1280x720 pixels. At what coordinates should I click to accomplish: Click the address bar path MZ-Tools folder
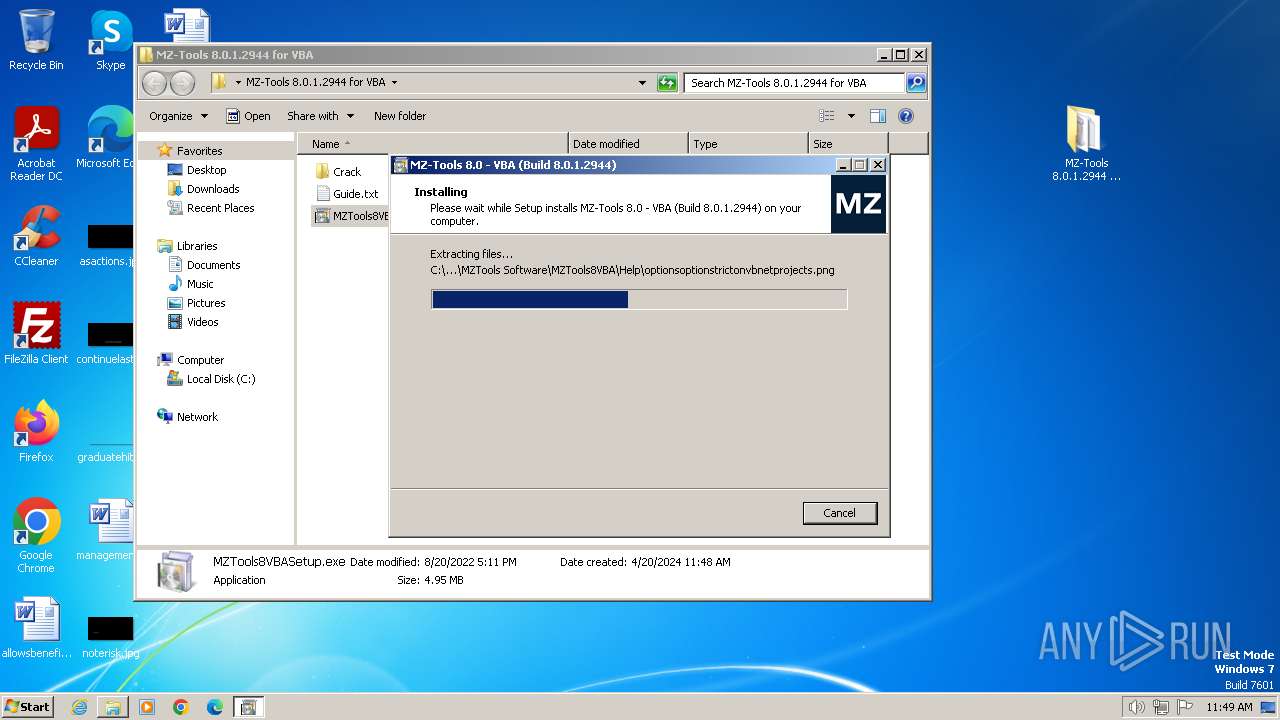(315, 82)
